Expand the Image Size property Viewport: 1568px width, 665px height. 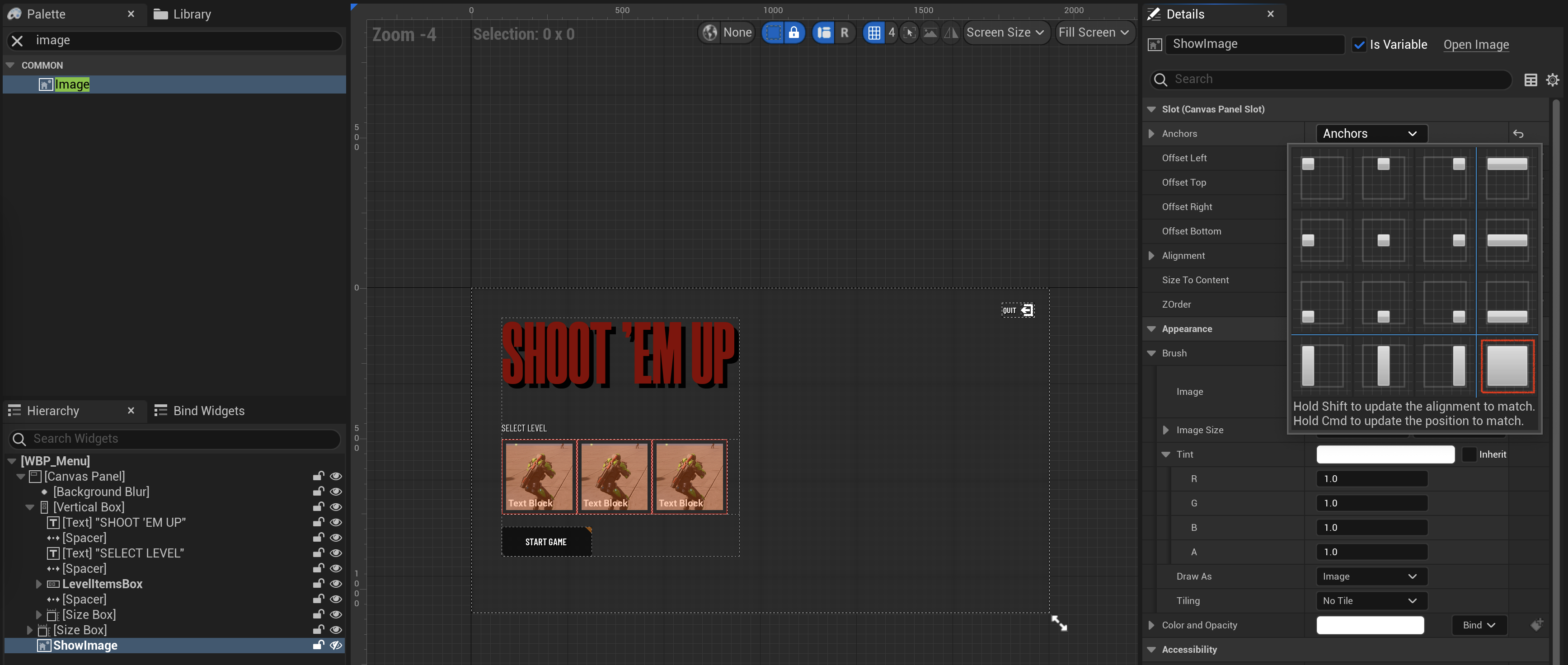(x=1166, y=430)
